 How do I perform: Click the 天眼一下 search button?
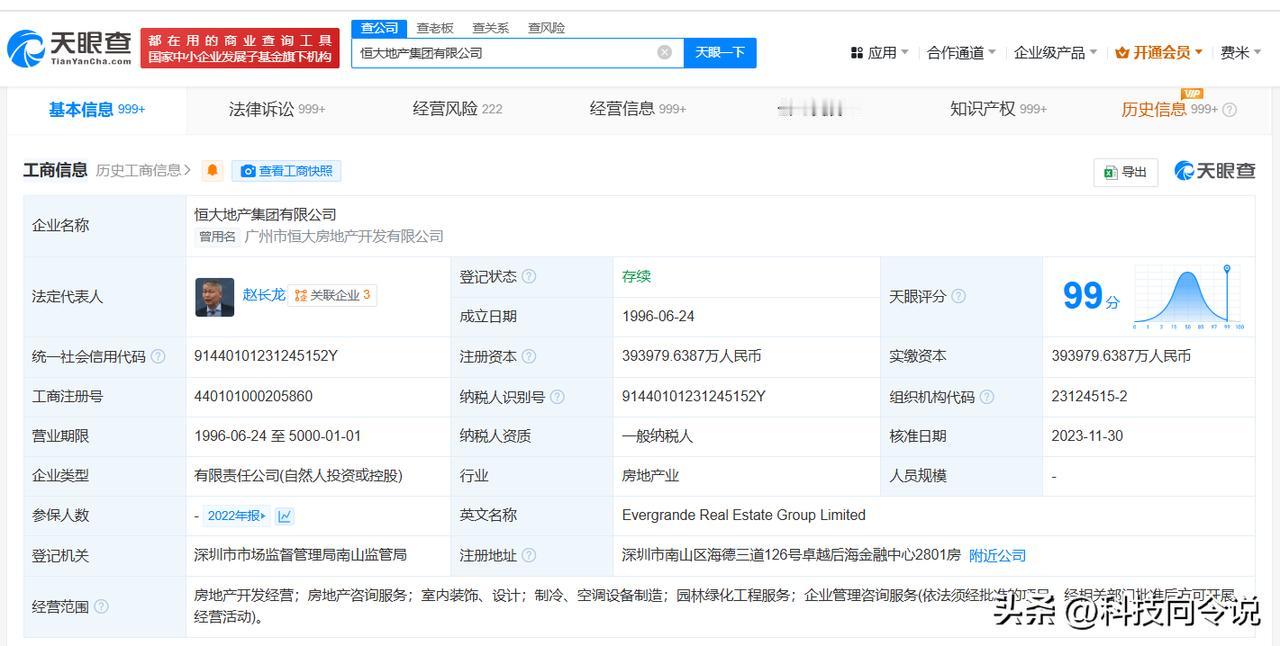click(720, 53)
